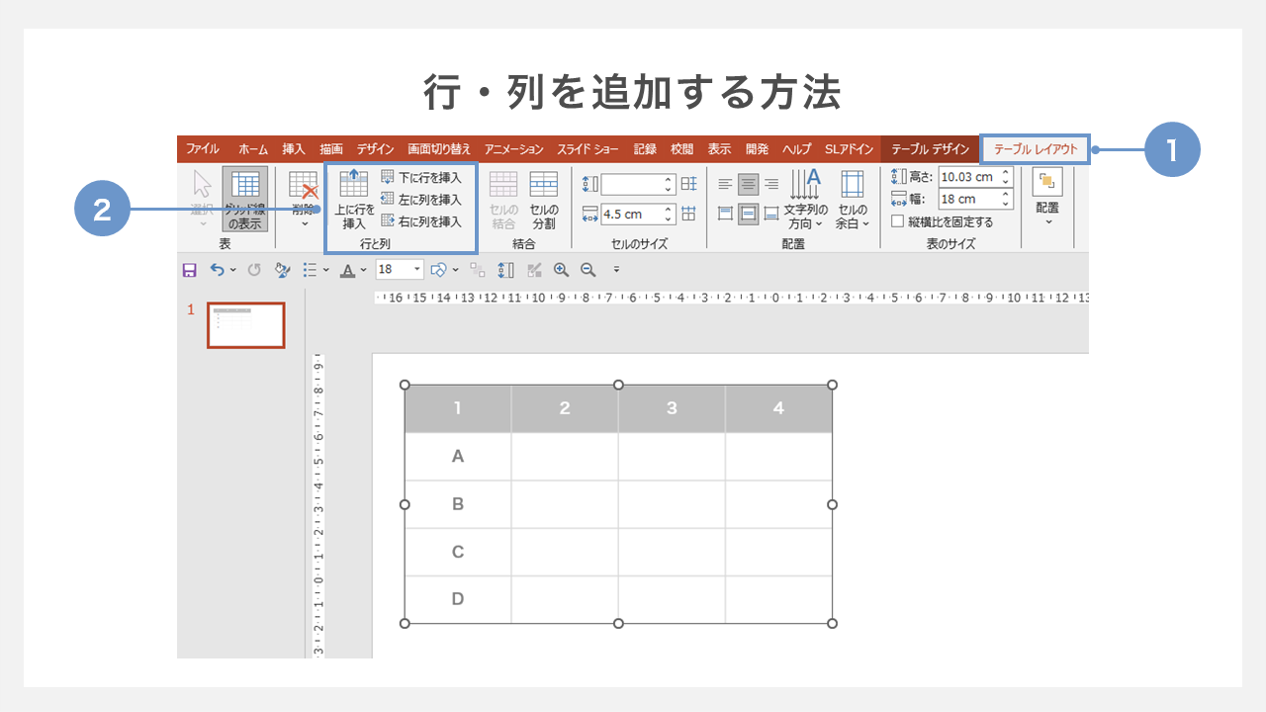Click the format painter brush icon

(282, 270)
